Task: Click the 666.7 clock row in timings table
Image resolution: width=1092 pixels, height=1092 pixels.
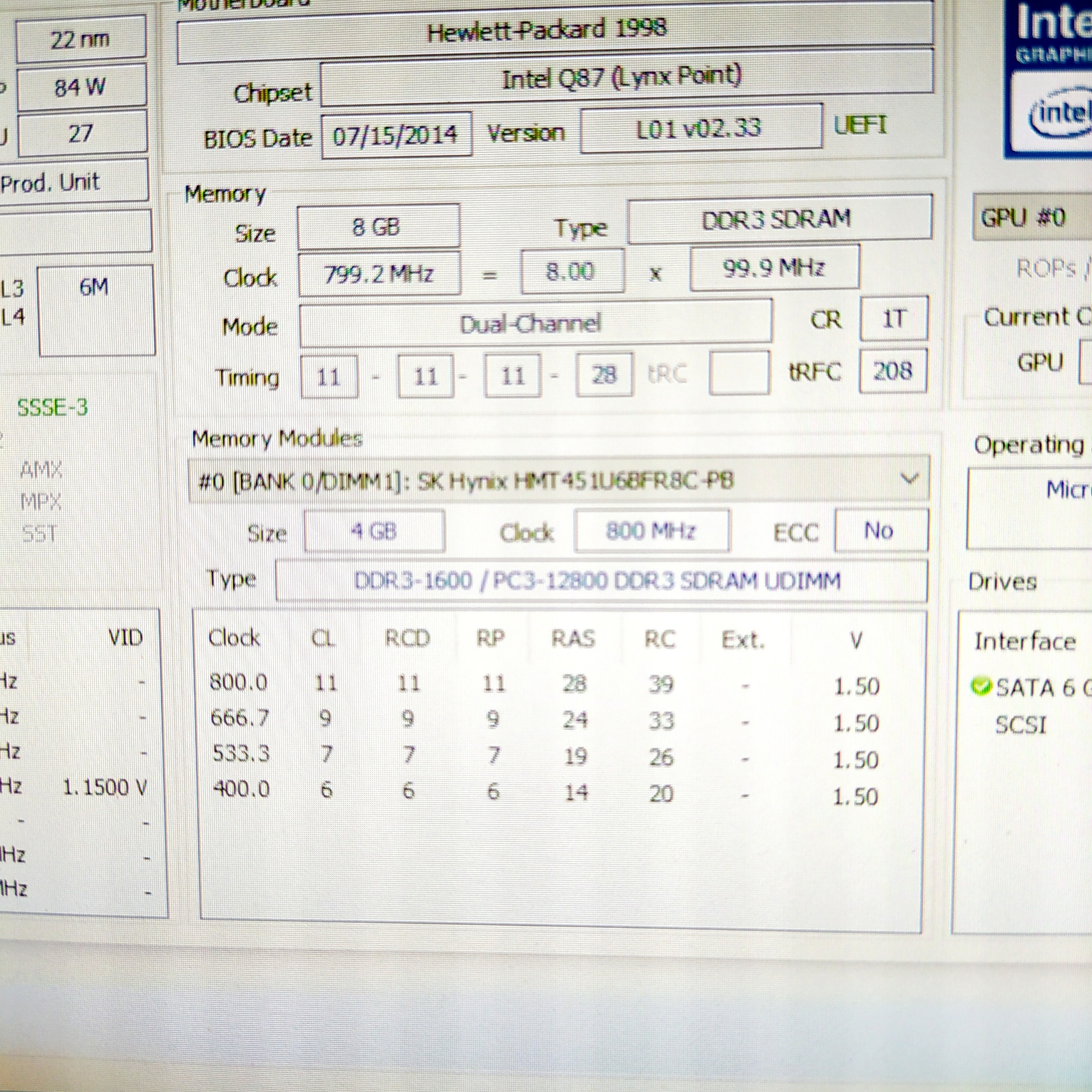Action: pyautogui.click(x=544, y=720)
